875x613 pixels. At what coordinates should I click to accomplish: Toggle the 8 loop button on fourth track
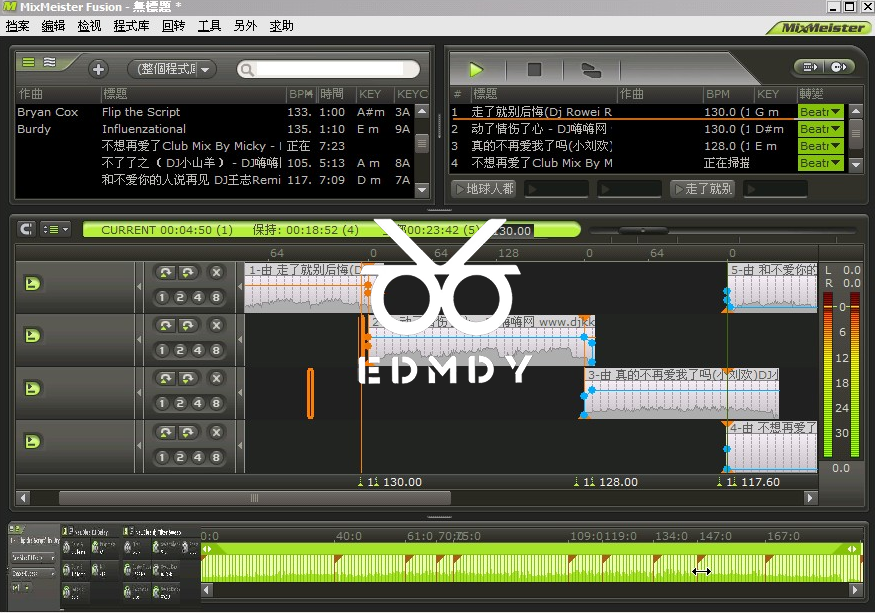point(216,458)
